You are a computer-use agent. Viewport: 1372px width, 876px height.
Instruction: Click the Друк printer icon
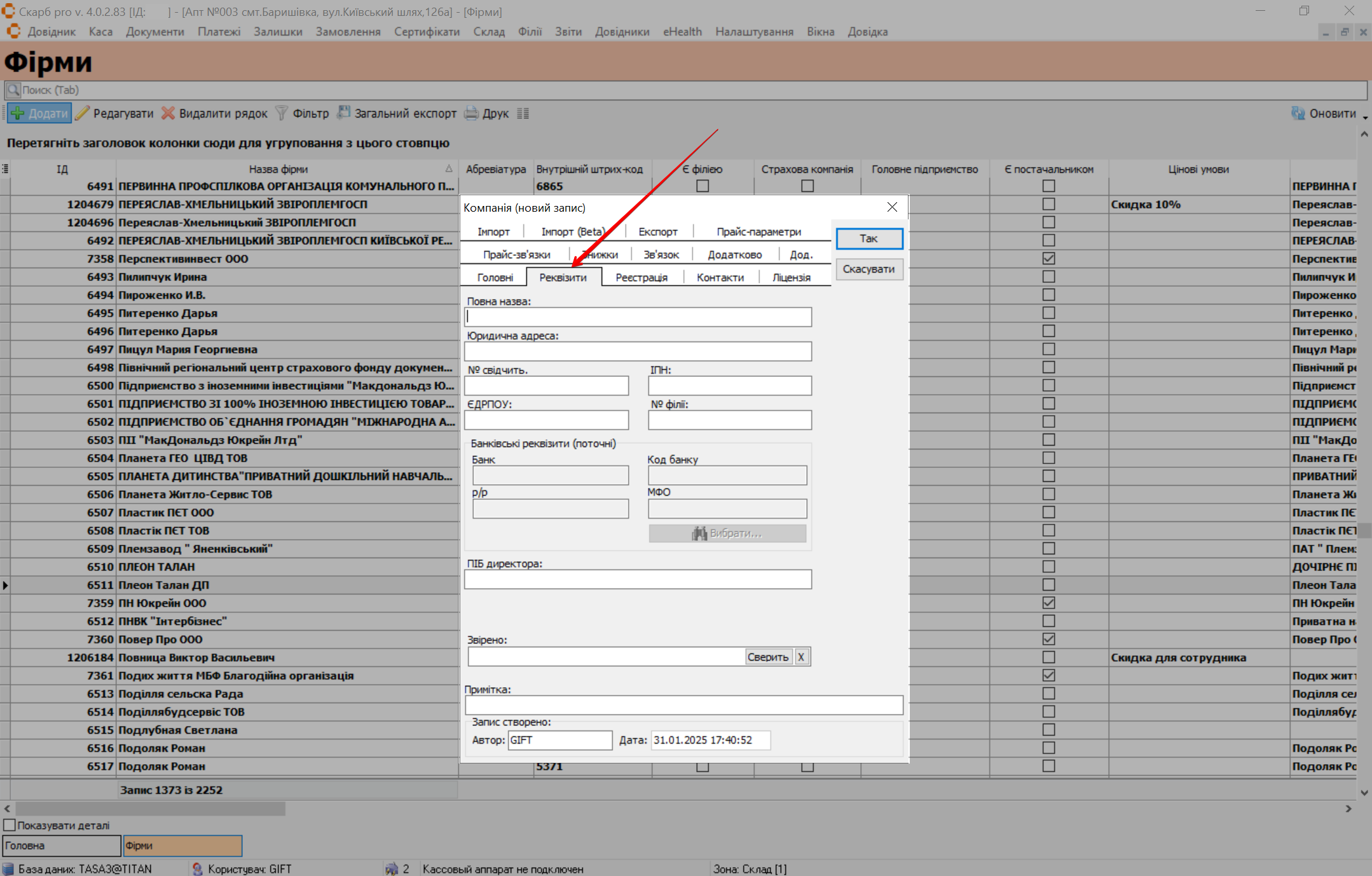pyautogui.click(x=471, y=113)
